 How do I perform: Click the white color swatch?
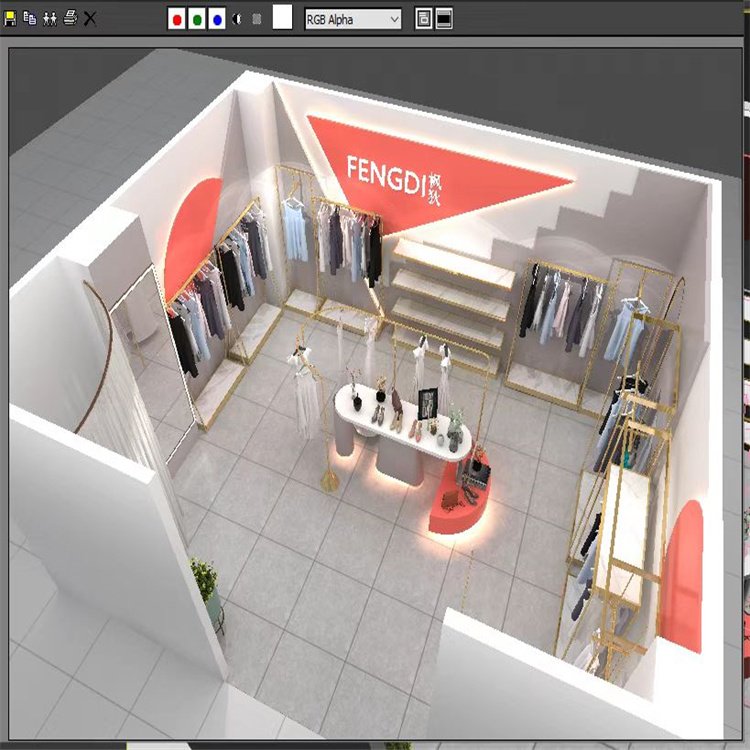click(282, 17)
